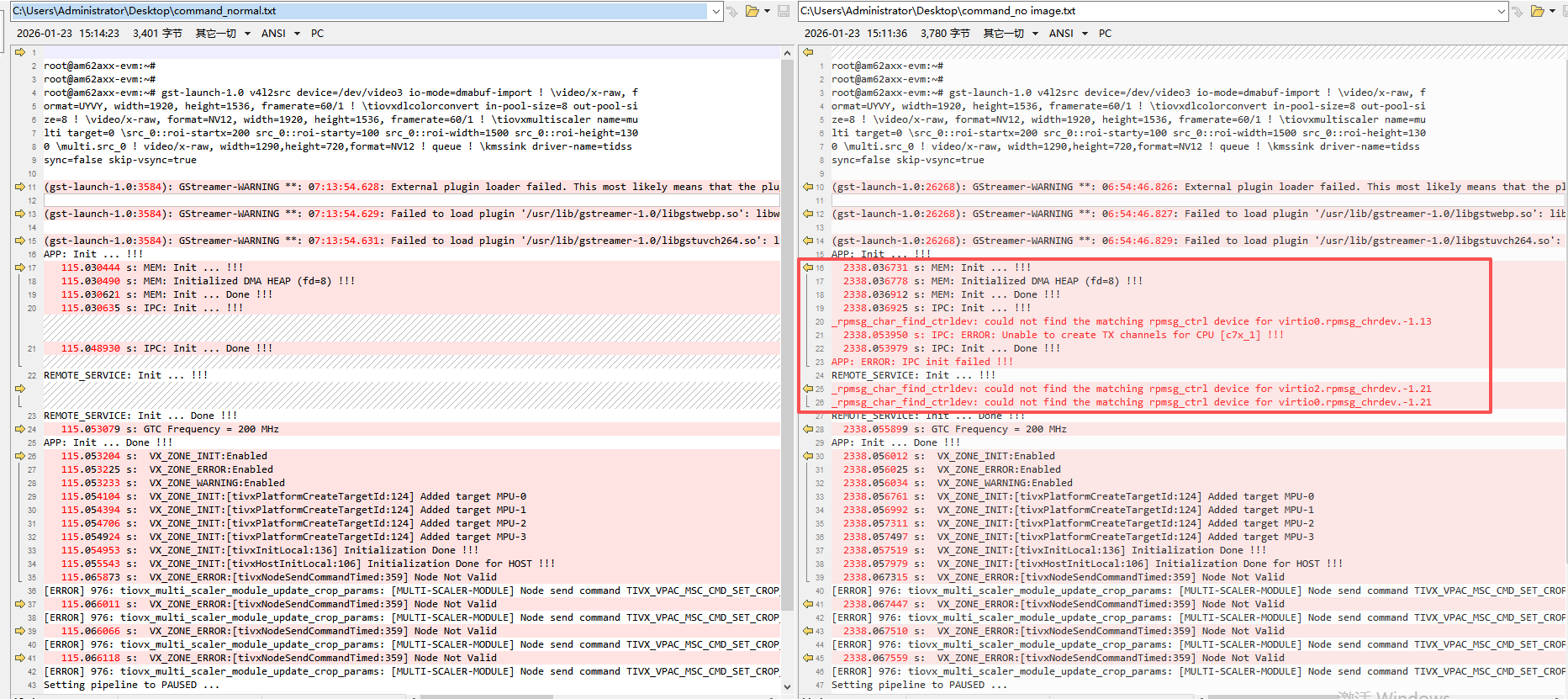Click right line 'Setting pipeline to PAUSED ...'

[x=920, y=685]
